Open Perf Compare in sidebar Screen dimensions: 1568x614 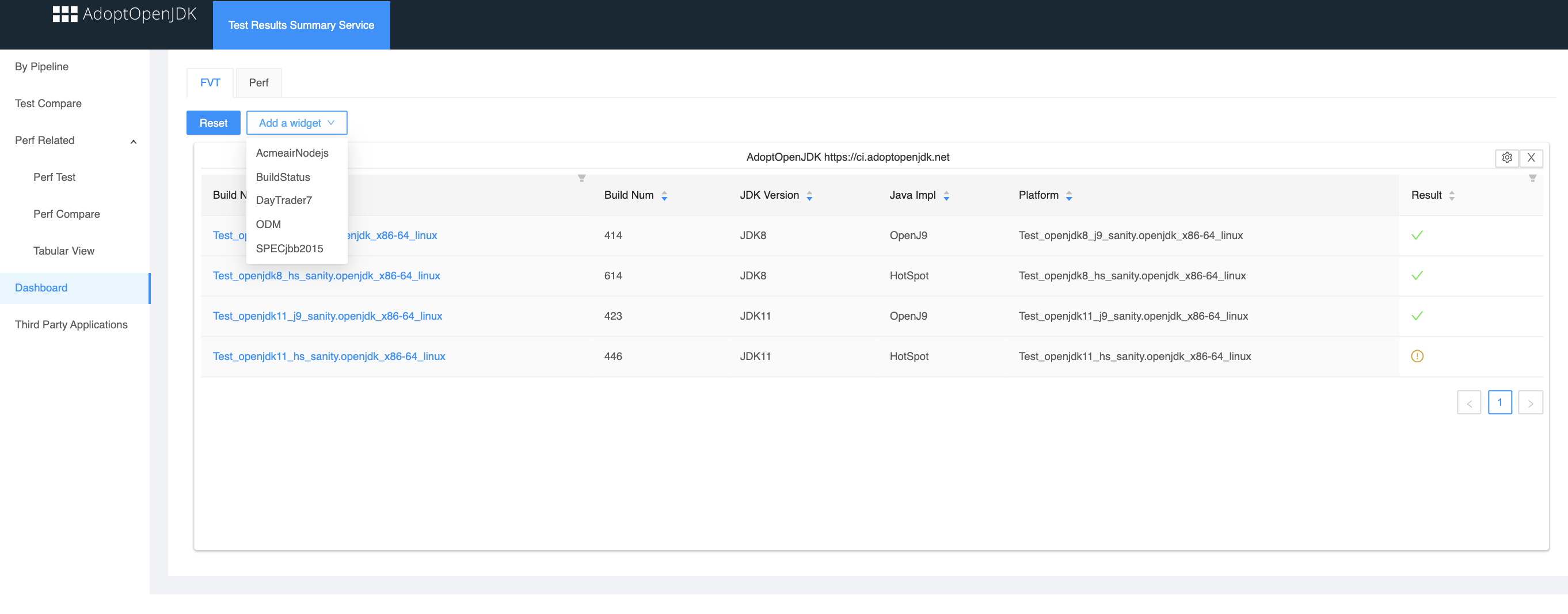point(66,214)
